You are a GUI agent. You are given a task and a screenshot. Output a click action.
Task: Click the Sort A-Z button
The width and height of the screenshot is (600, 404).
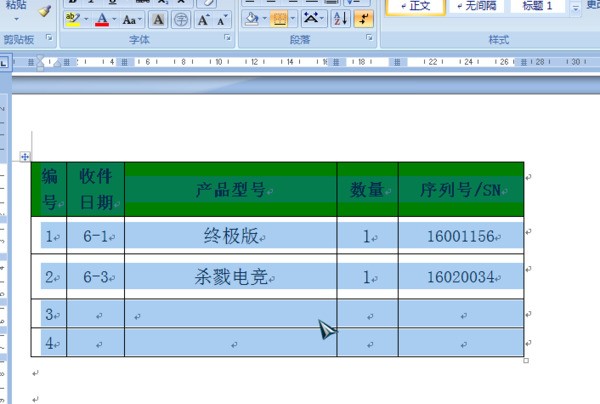click(340, 19)
